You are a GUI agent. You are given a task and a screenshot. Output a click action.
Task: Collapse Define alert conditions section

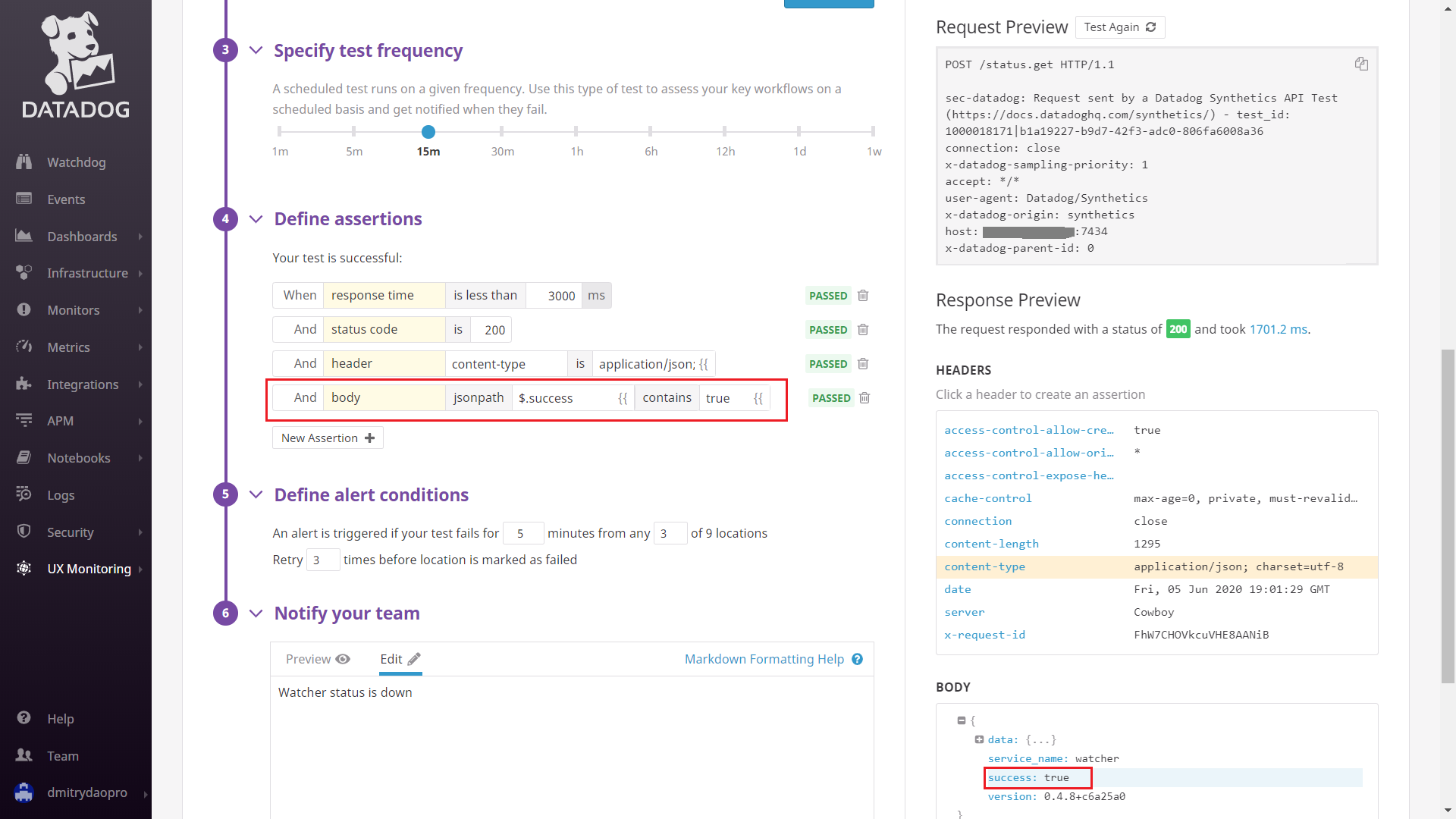[256, 494]
